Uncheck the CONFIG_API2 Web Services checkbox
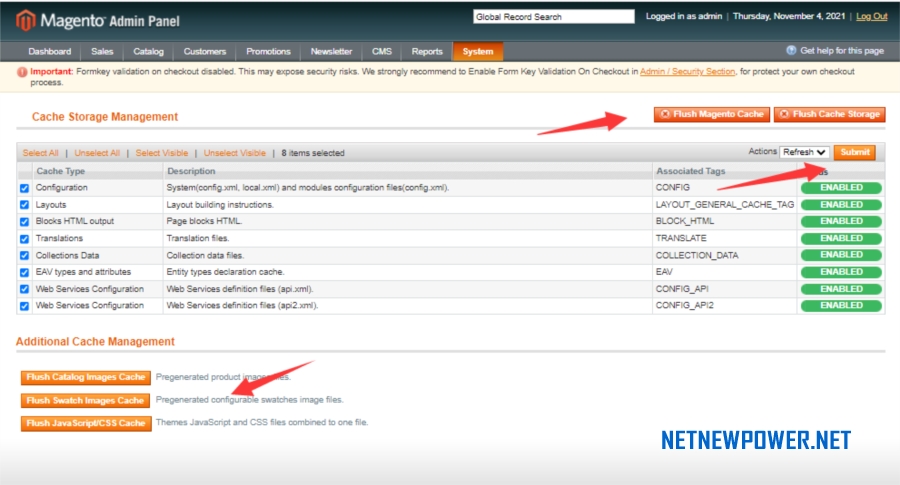The height and width of the screenshot is (485, 900). pos(24,306)
